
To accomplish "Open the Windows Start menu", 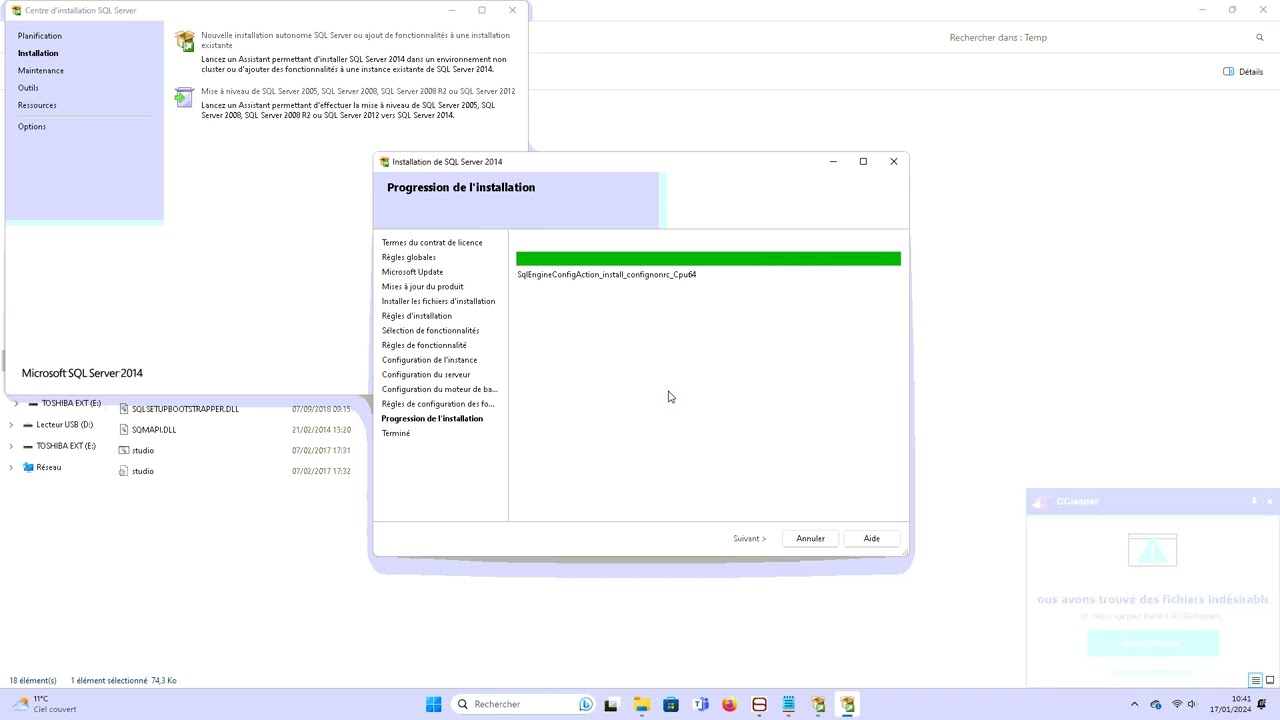I will click(433, 705).
